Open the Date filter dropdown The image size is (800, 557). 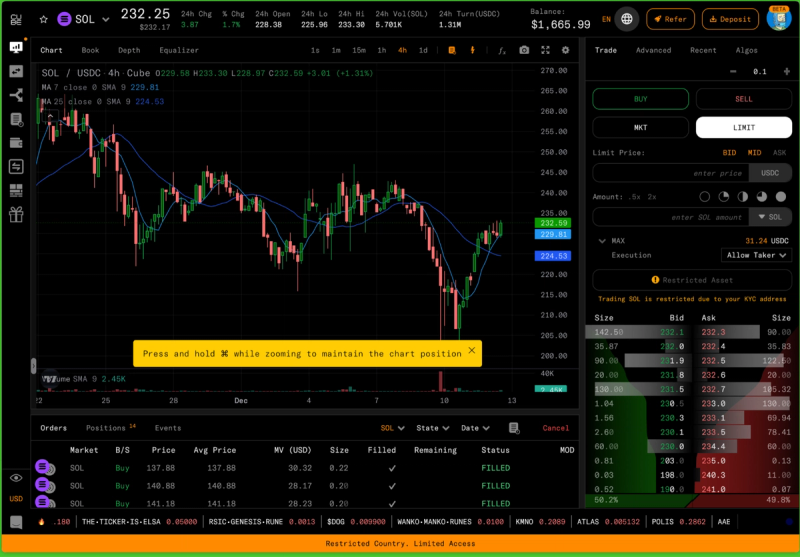tap(476, 428)
